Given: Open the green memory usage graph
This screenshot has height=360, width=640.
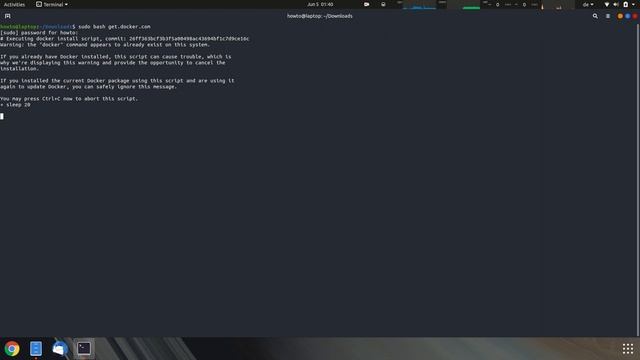Looking at the screenshot, I should pos(464,4).
